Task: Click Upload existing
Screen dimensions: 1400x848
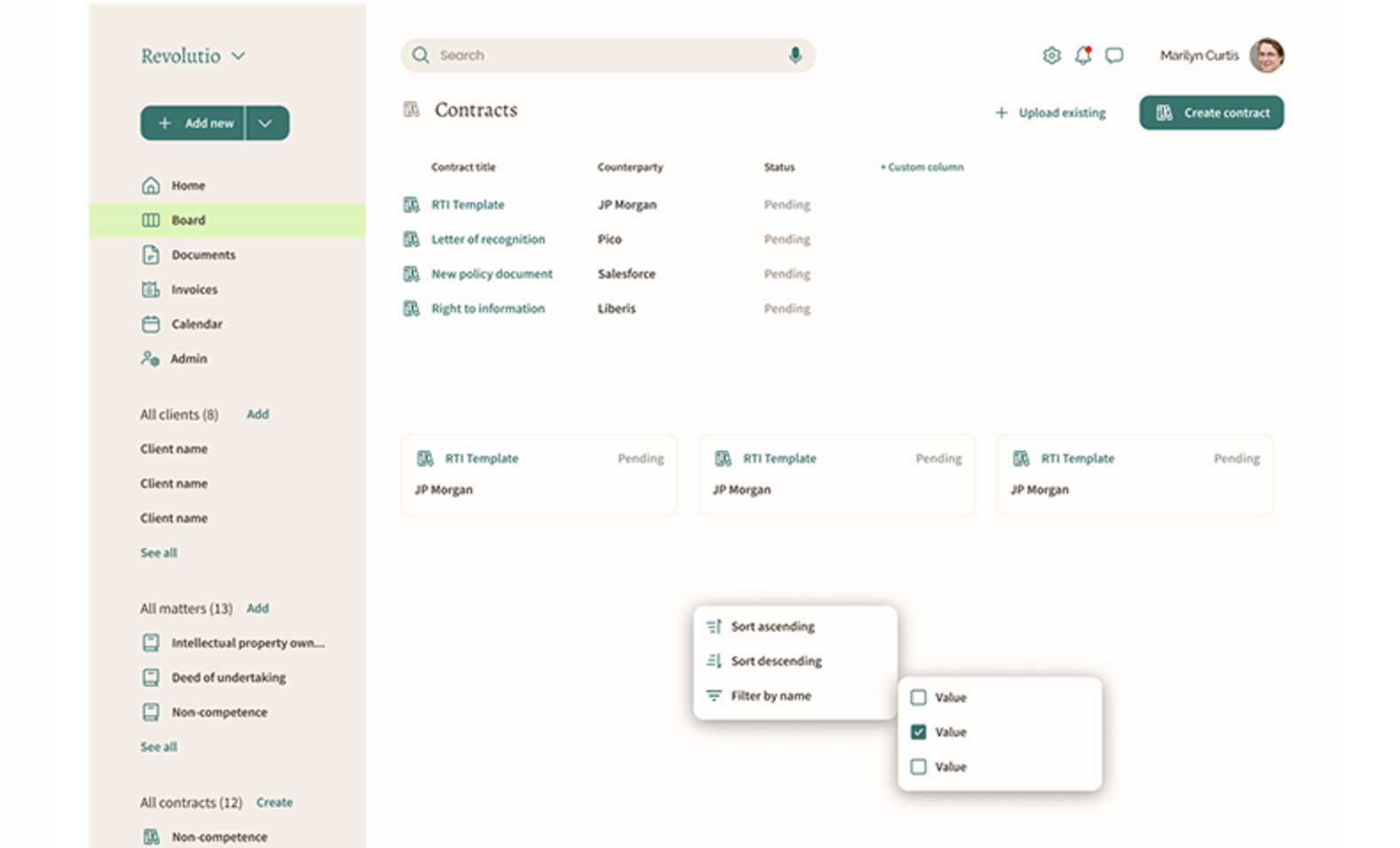Action: (x=1050, y=113)
